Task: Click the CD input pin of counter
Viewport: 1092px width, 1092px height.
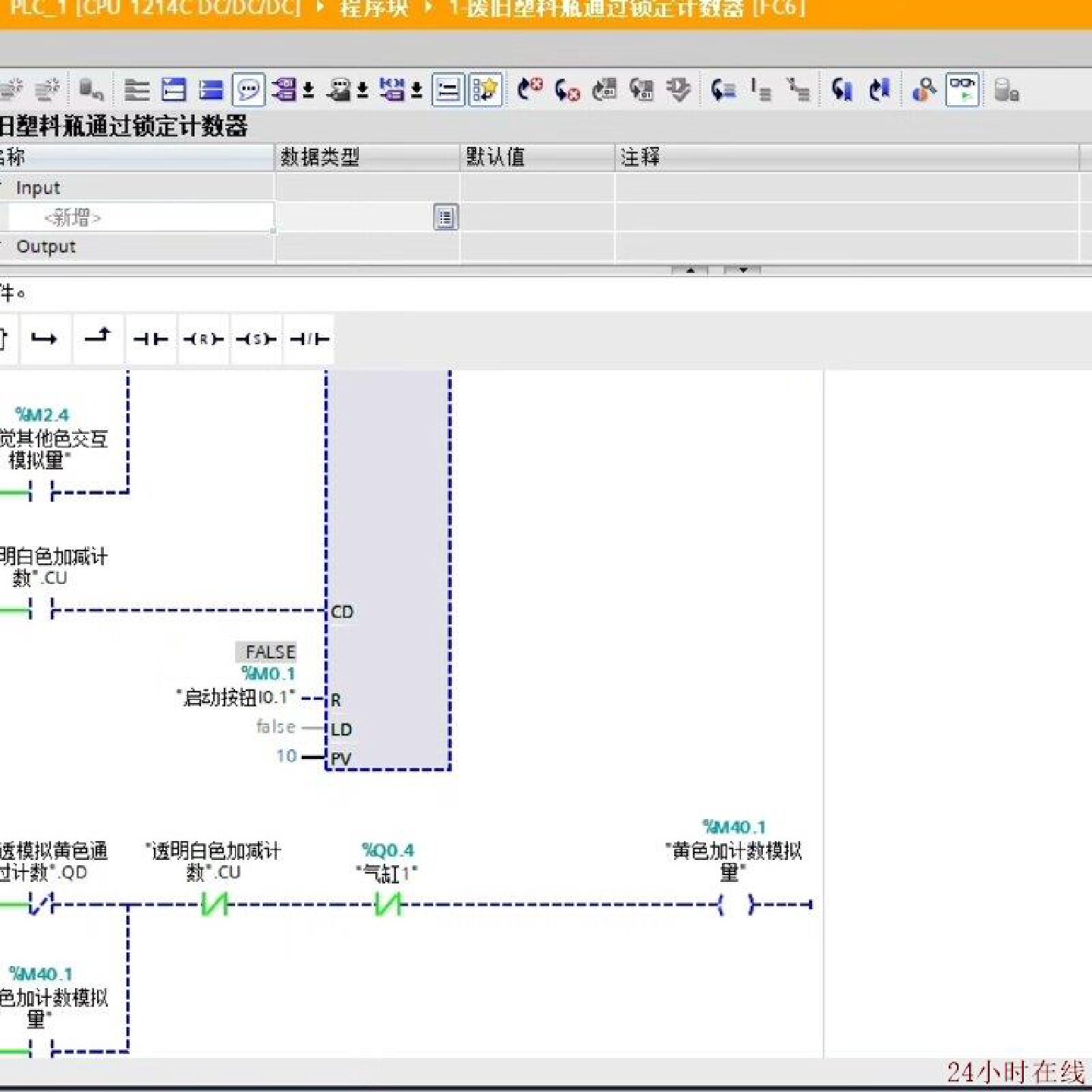Action: (x=342, y=611)
